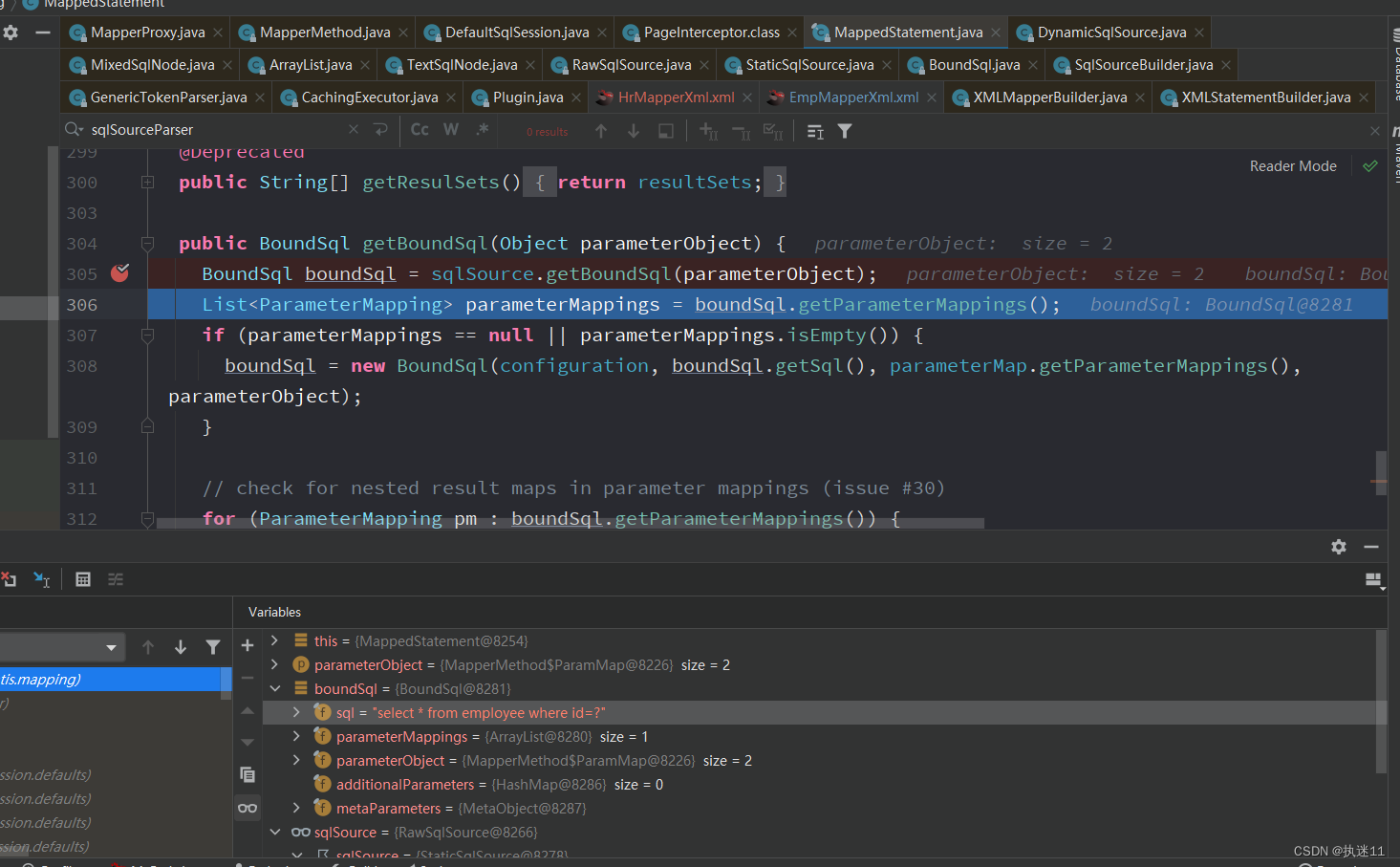Click the search history magnifier icon
Viewport: 1400px width, 867px height.
tap(74, 129)
